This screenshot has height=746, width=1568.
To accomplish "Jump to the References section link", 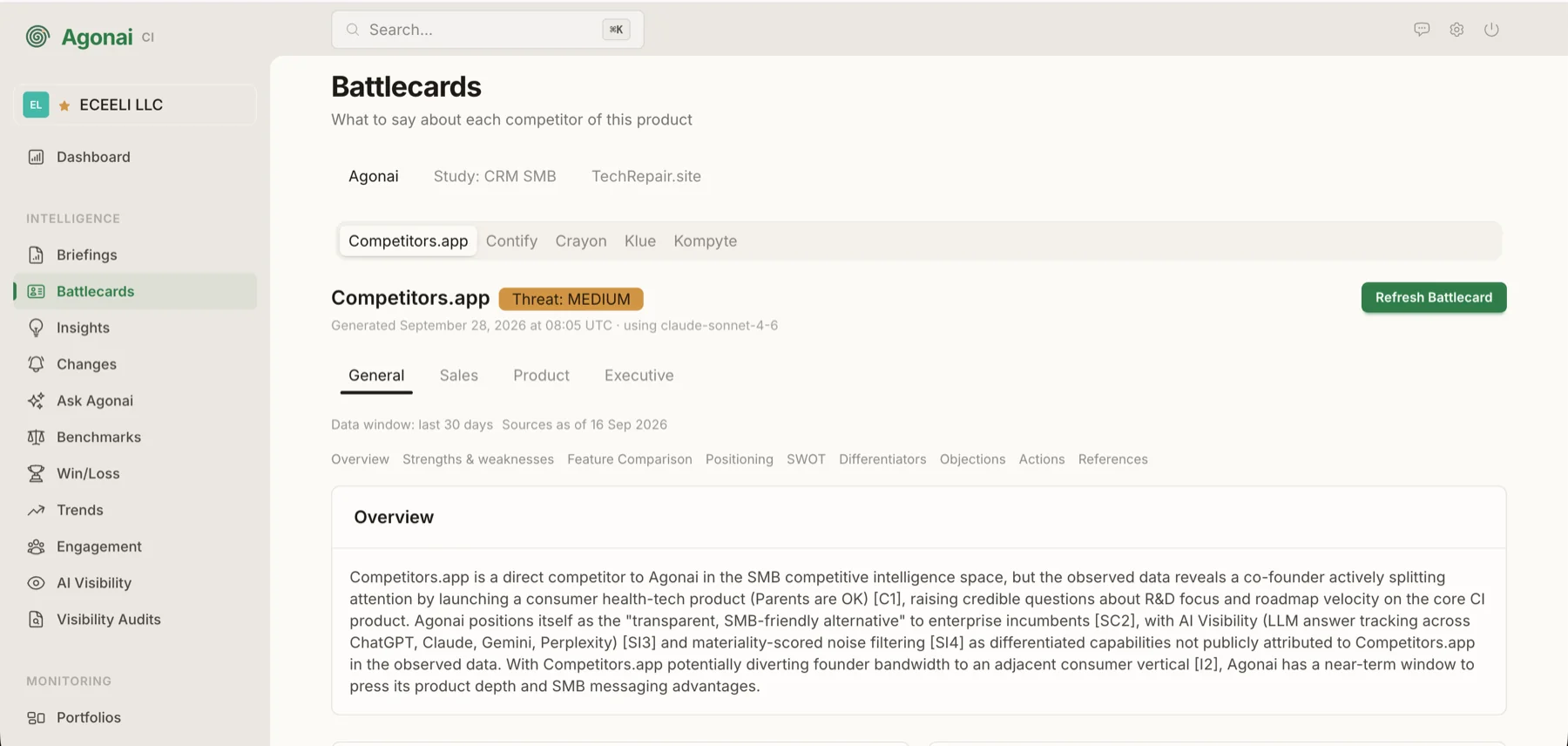I will coord(1112,459).
